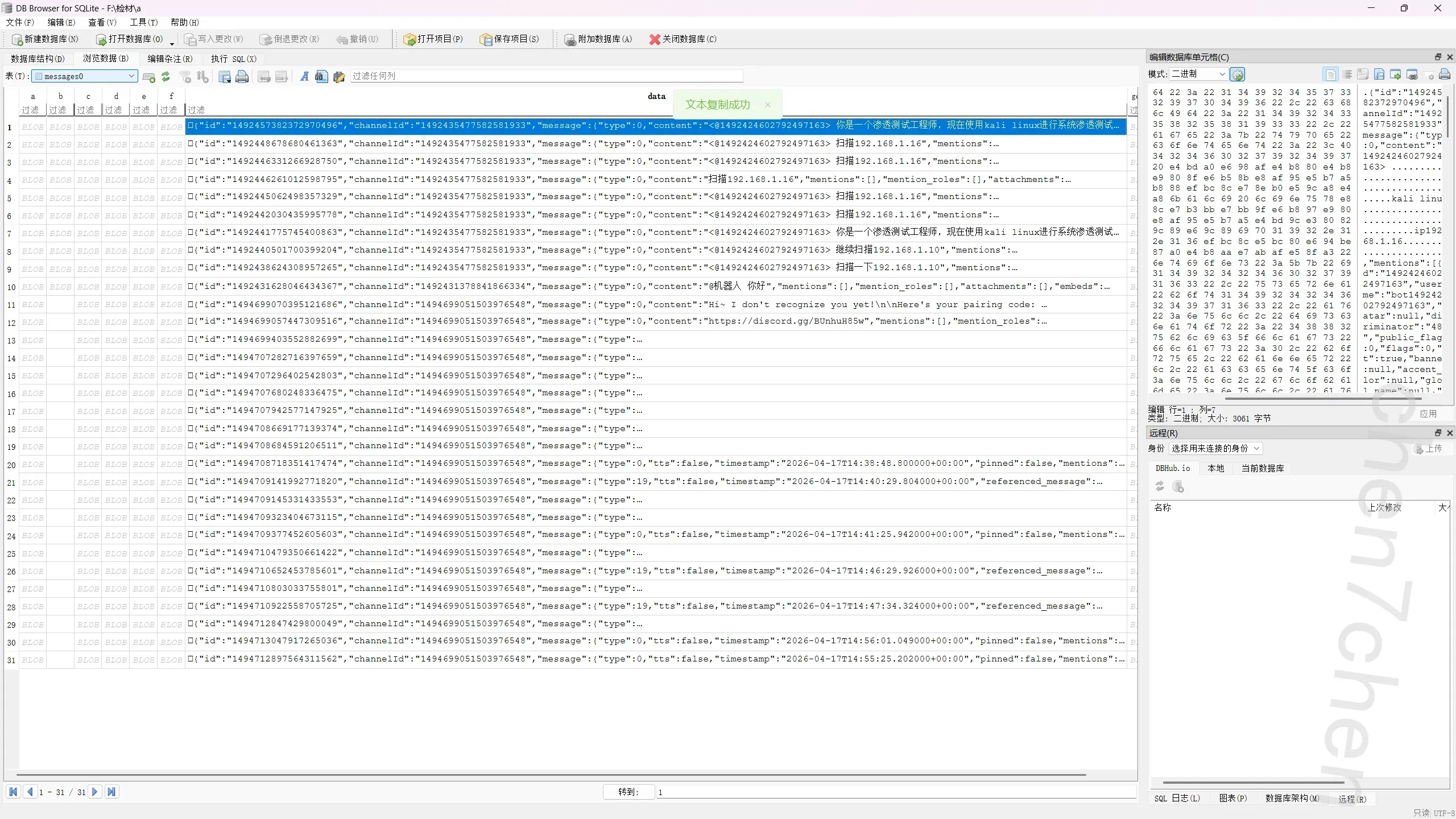Go to the first page of records

(14, 792)
